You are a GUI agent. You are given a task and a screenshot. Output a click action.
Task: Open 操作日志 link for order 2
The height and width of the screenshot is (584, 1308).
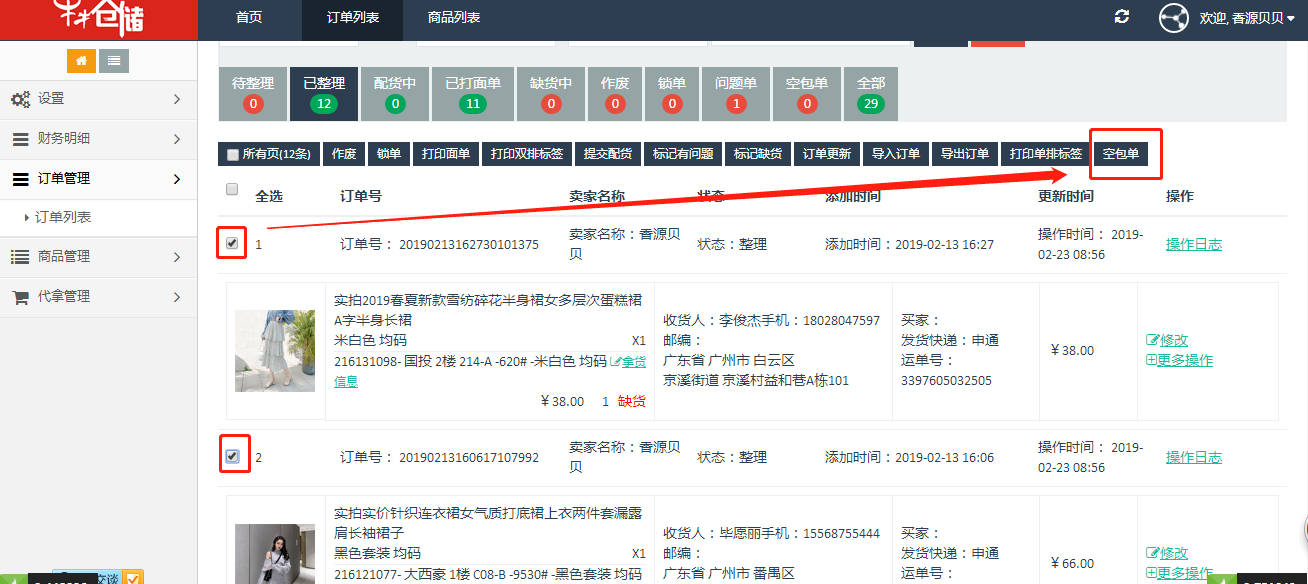[1194, 457]
